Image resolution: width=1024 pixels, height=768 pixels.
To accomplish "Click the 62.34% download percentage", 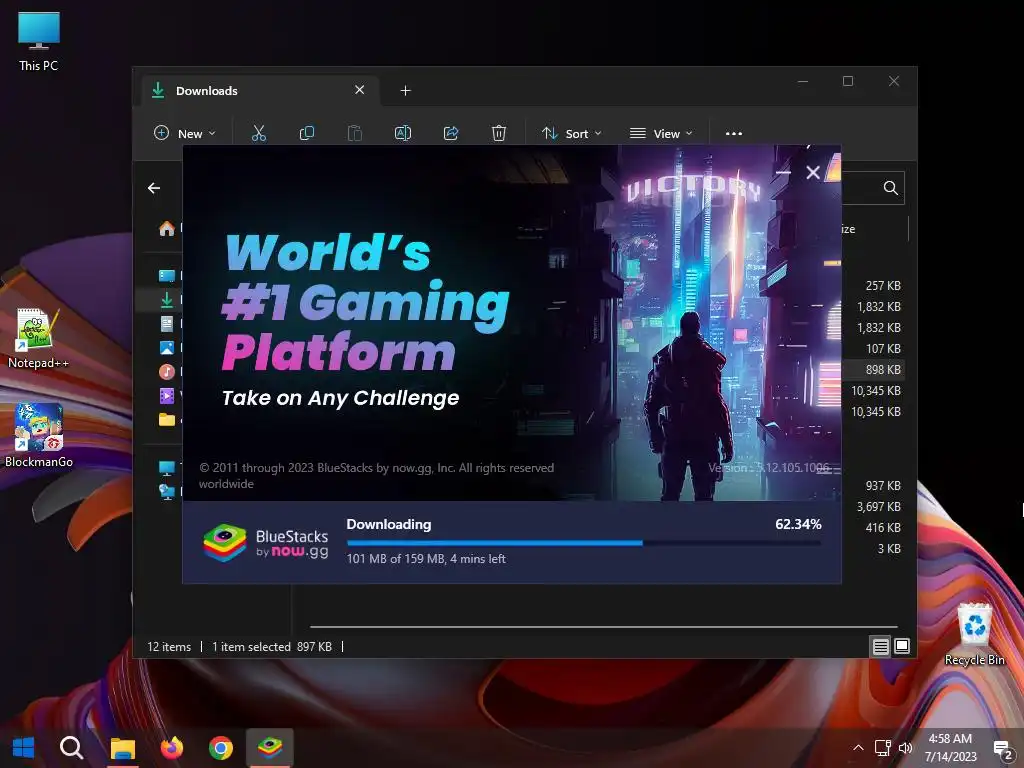I will tap(798, 524).
